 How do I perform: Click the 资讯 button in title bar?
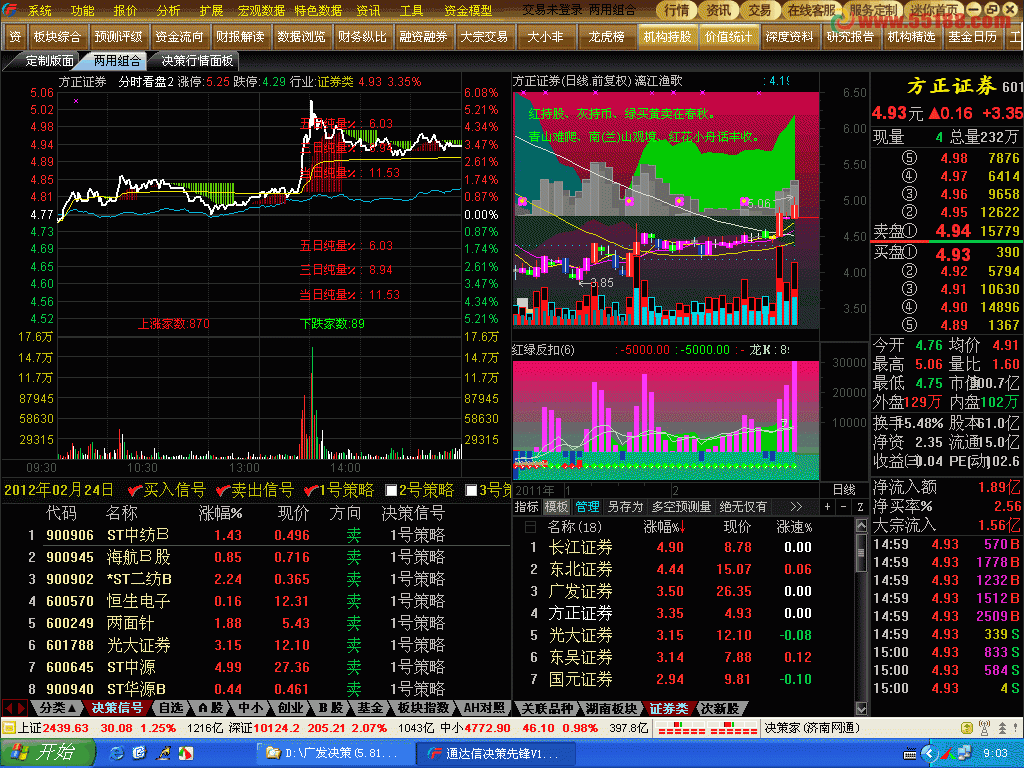point(718,10)
